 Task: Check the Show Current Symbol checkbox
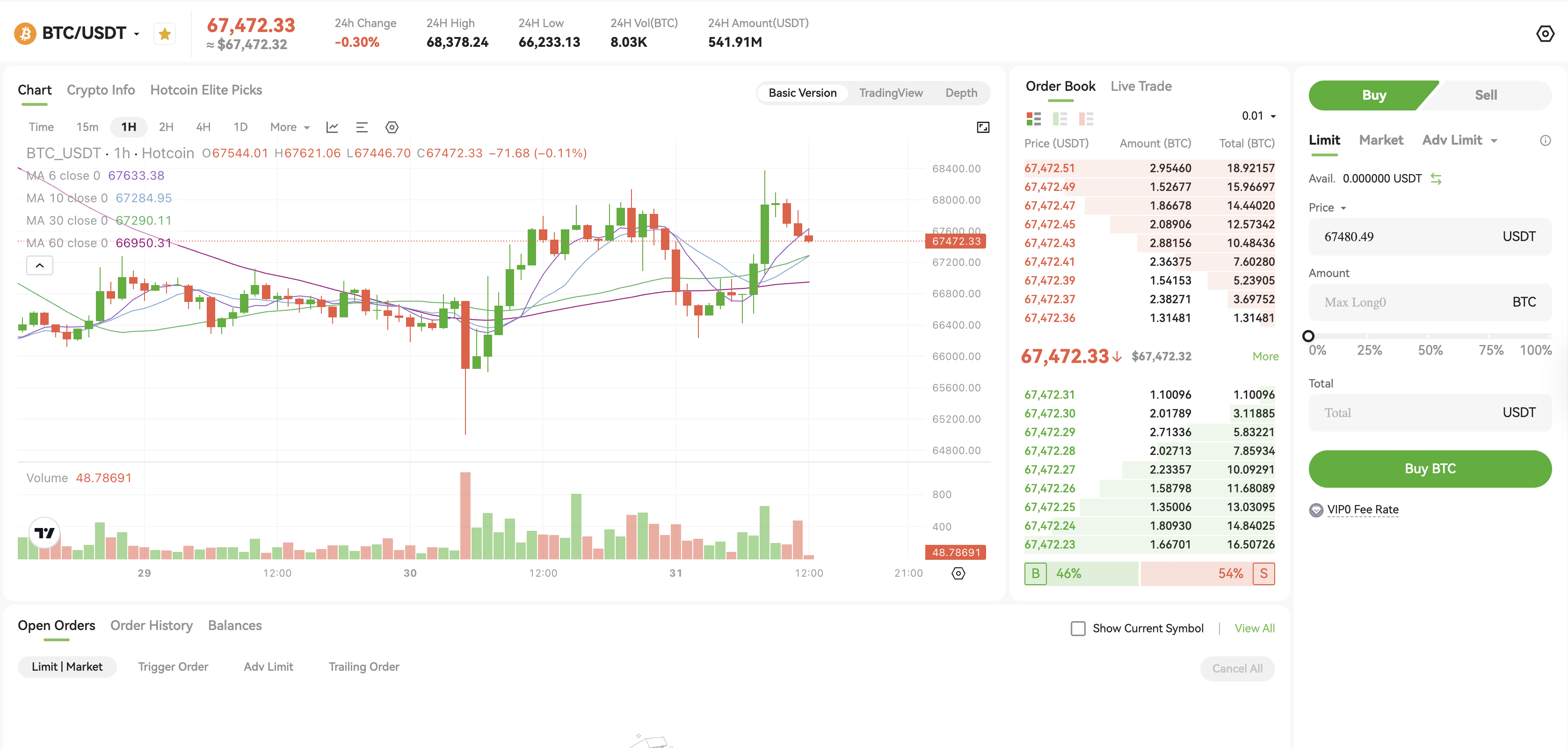coord(1077,628)
